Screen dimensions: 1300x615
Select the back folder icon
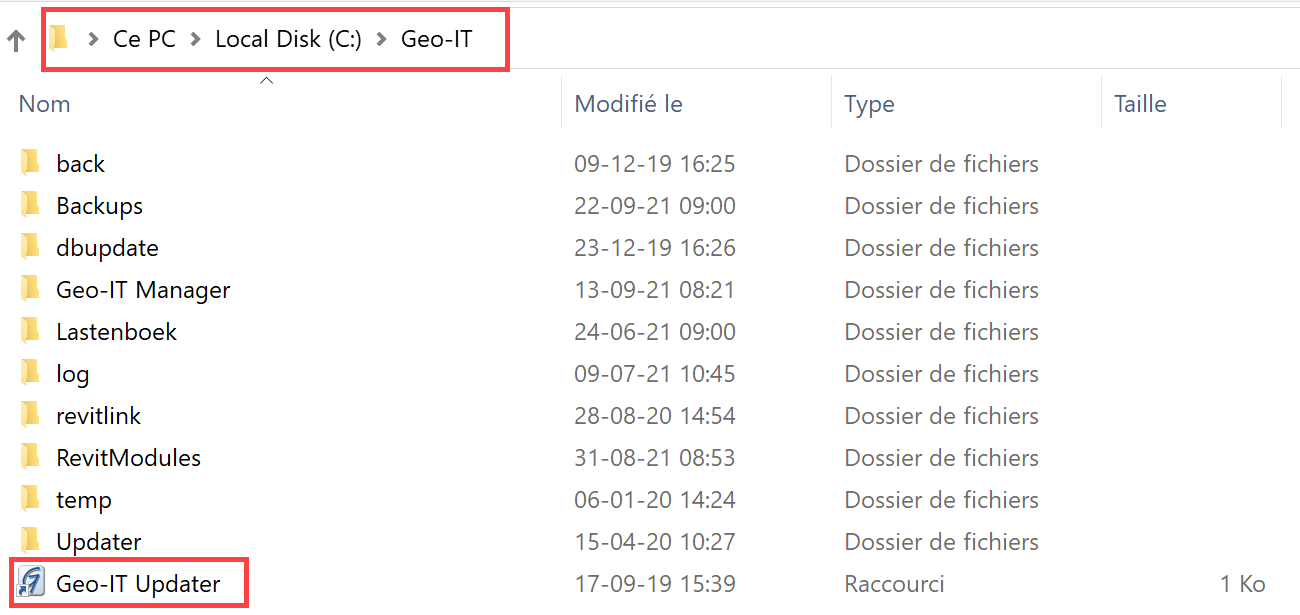point(31,162)
